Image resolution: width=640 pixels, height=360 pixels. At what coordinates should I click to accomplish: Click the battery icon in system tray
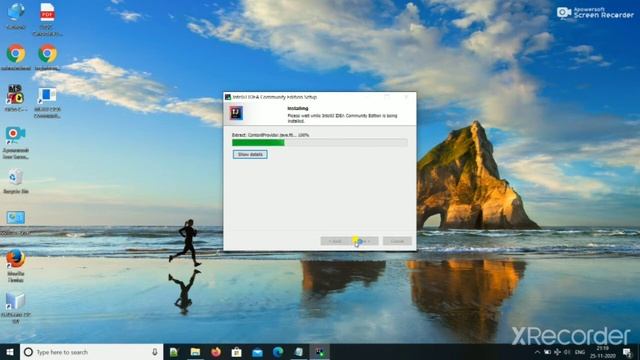(547, 352)
